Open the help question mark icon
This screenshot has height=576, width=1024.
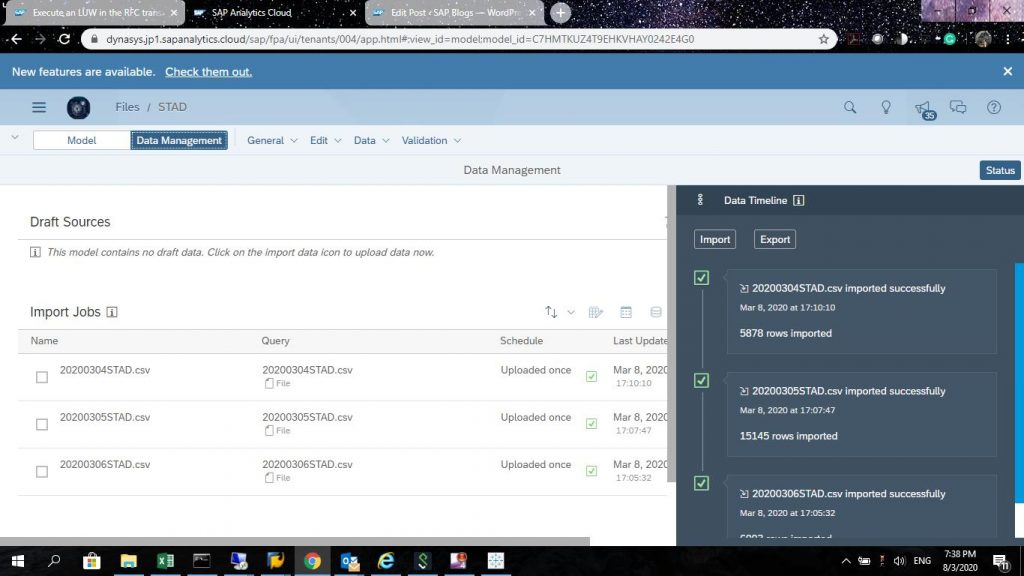[994, 107]
